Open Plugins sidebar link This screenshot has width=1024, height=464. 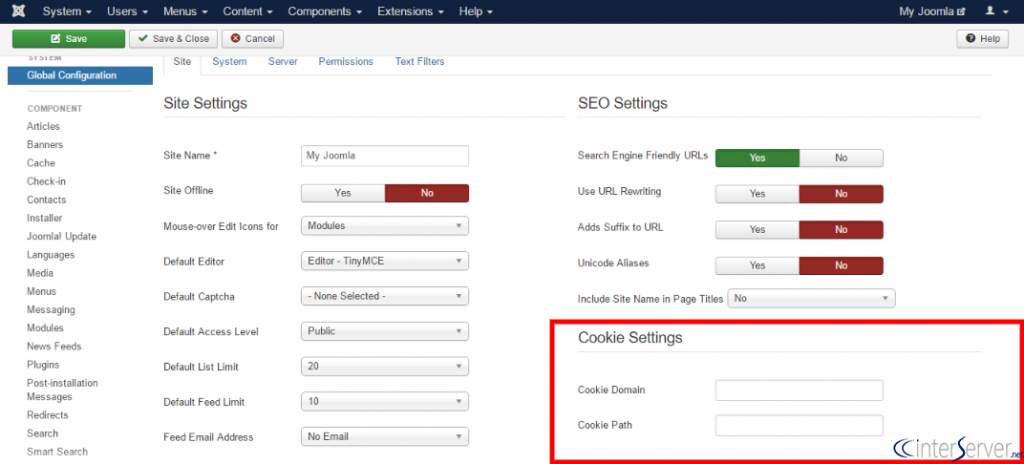tap(42, 364)
